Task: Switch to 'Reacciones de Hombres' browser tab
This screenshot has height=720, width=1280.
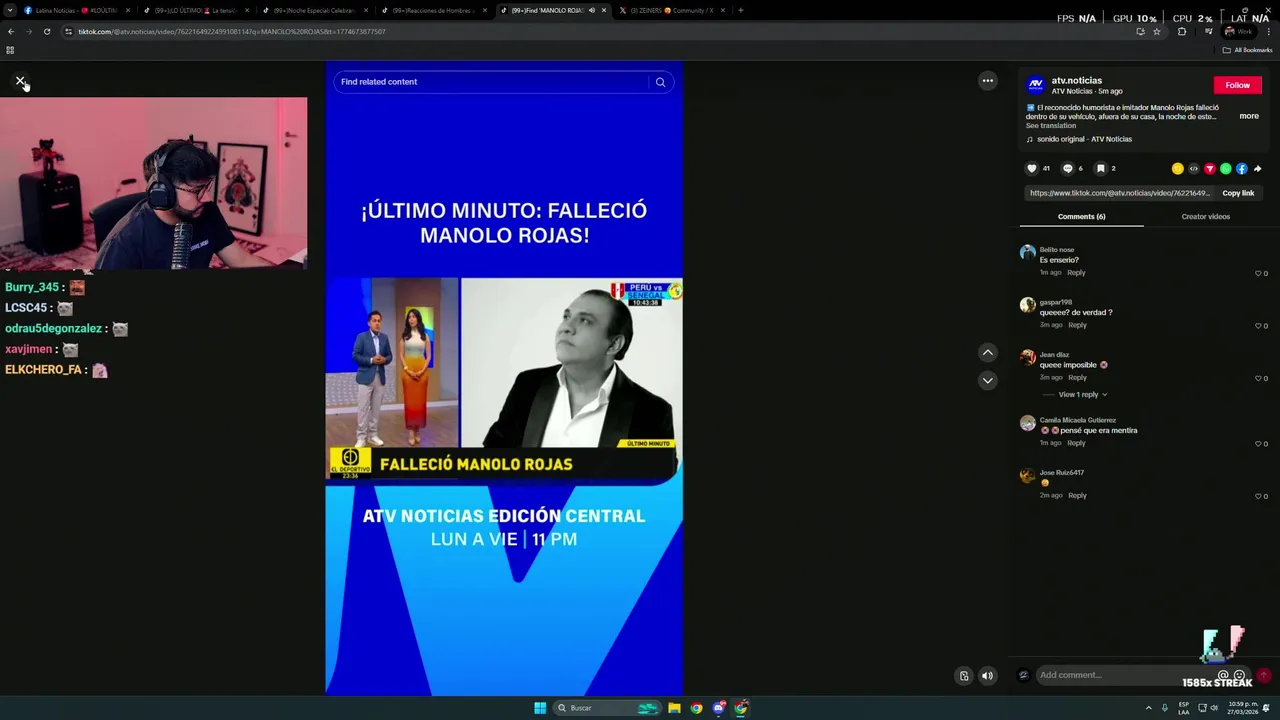Action: [x=433, y=10]
